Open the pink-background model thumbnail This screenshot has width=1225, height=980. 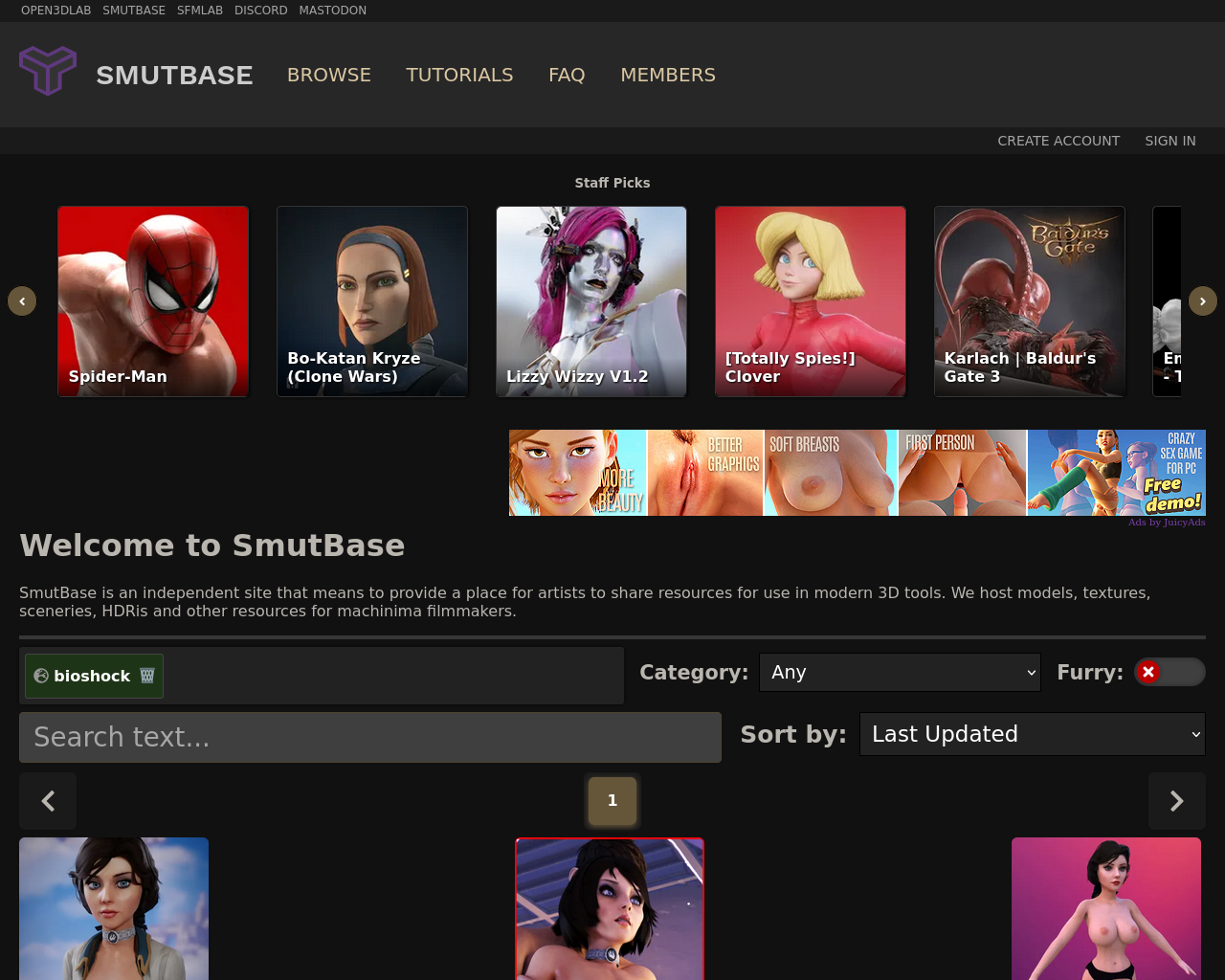click(x=1106, y=909)
